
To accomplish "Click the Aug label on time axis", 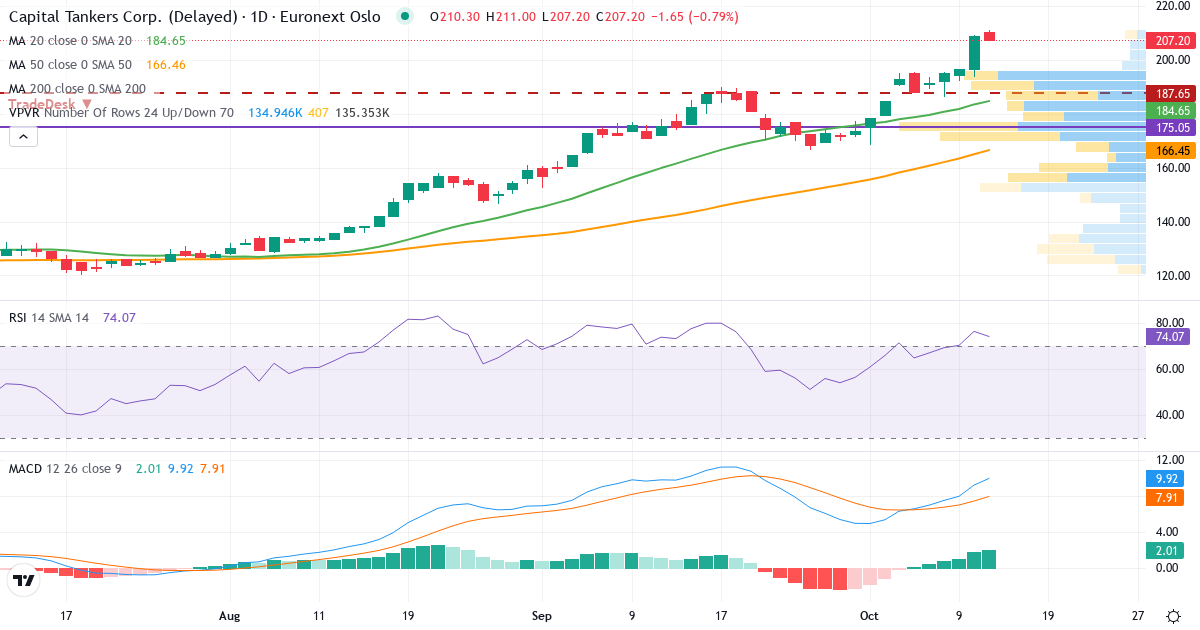I will (230, 616).
